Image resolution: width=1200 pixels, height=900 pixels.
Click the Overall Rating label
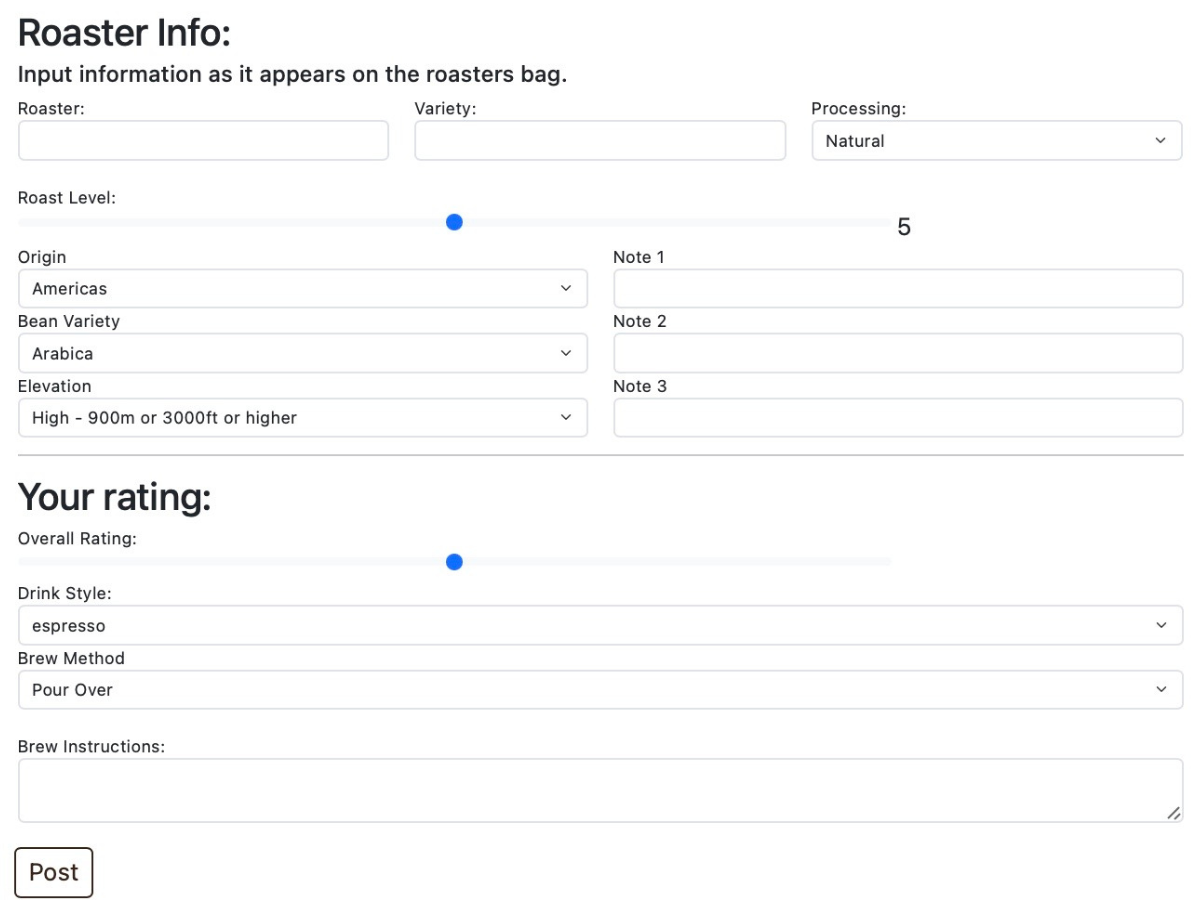77,538
